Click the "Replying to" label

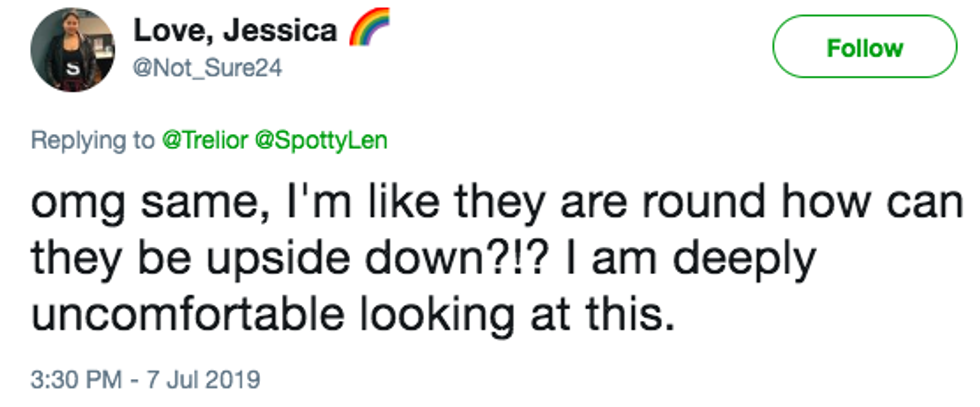click(x=93, y=140)
